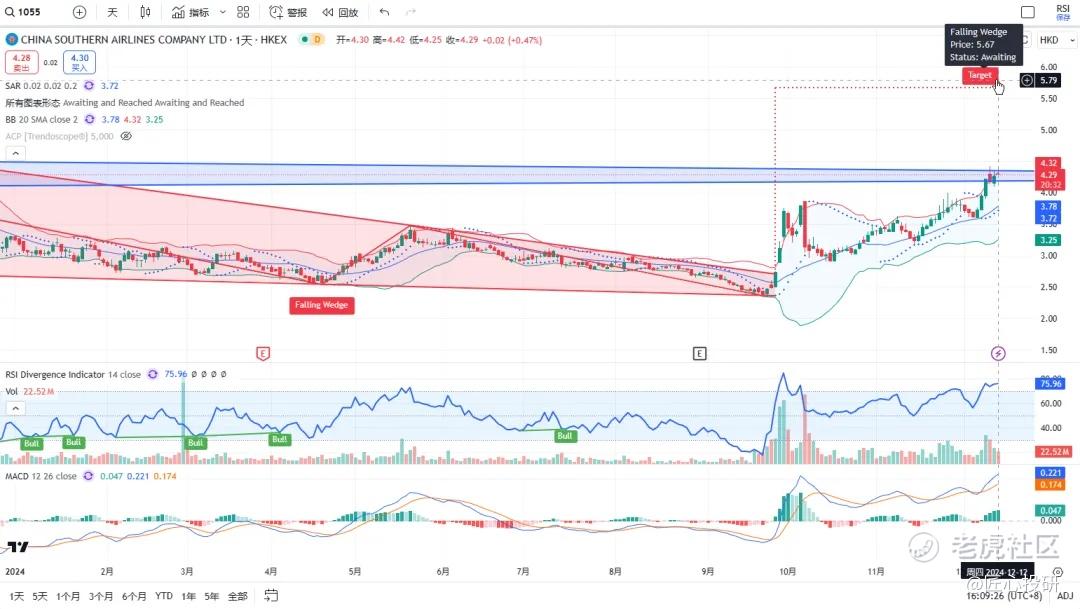Screen dimensions: 1080x609
Task: Select the MACD 12 26 close legend
Action: (41, 476)
